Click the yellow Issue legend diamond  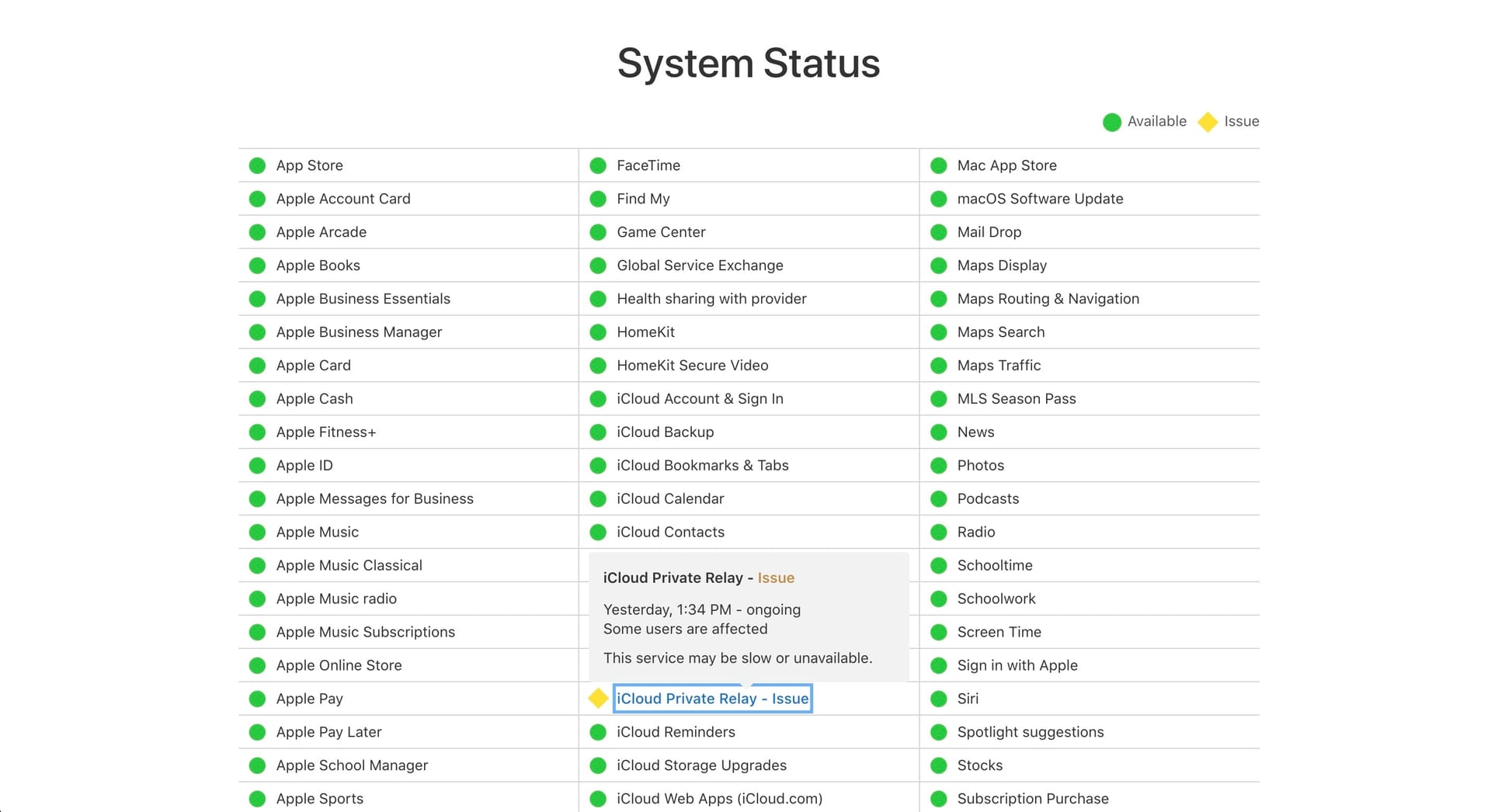[x=1208, y=122]
